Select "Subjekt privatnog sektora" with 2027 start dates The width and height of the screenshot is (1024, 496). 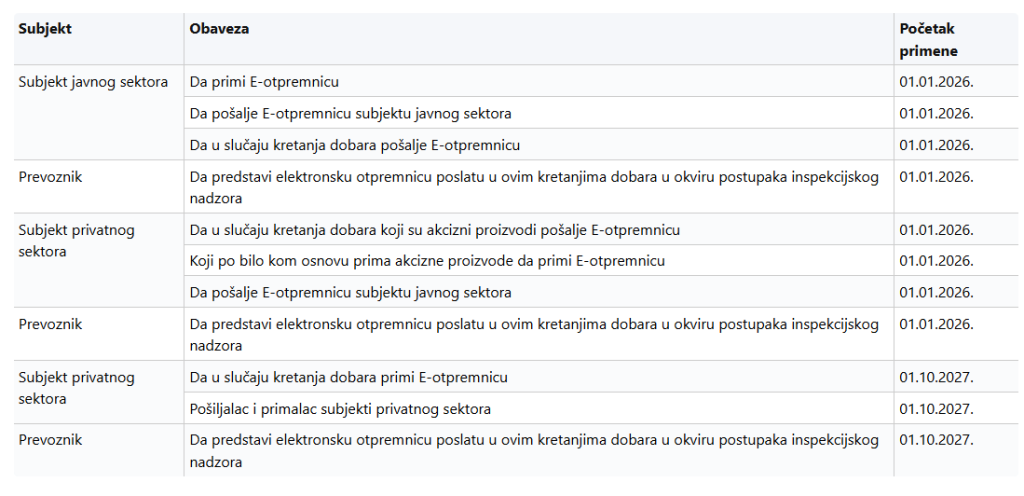pyautogui.click(x=76, y=388)
